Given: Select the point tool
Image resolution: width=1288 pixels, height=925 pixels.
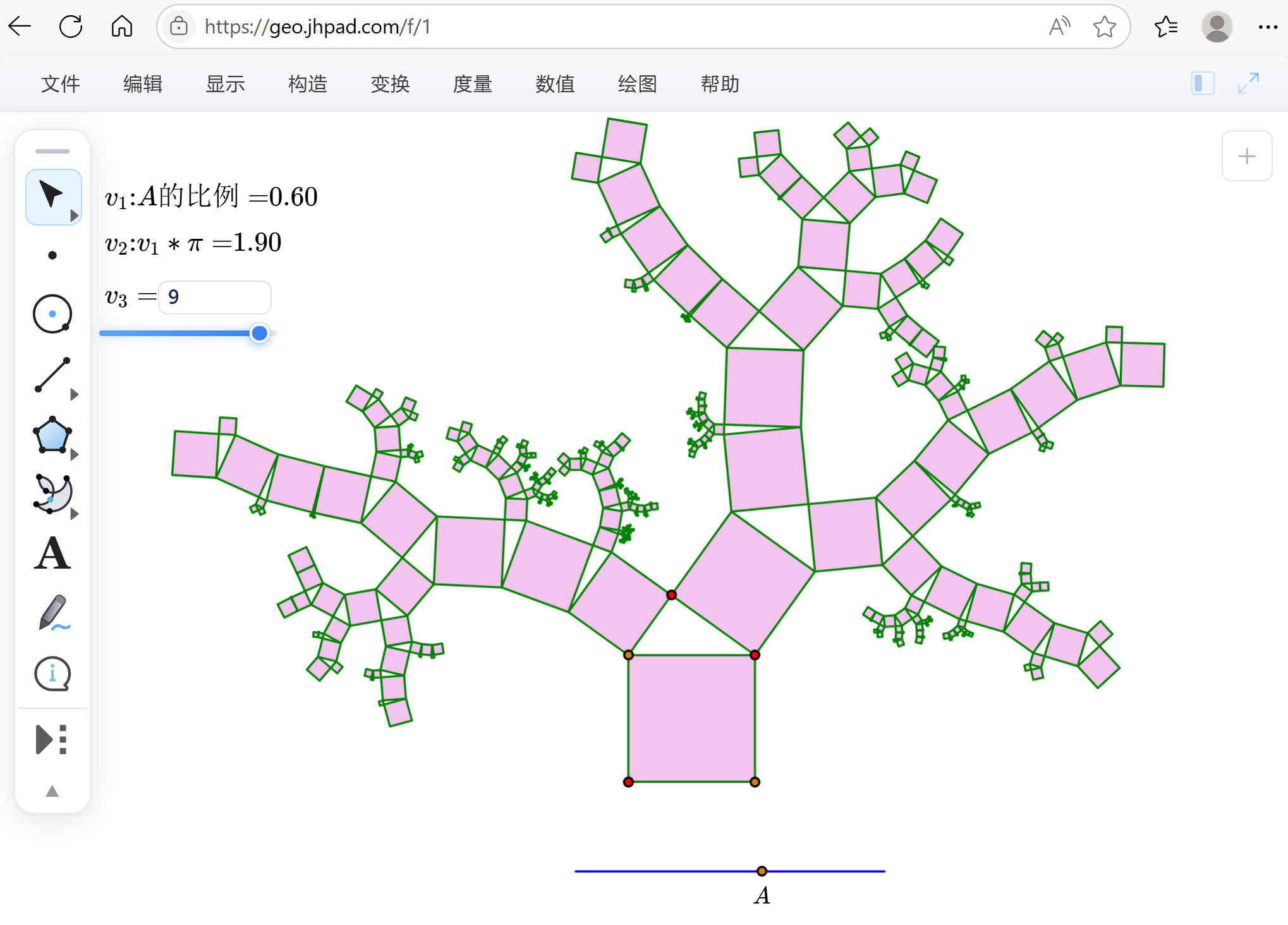Looking at the screenshot, I should tap(52, 255).
